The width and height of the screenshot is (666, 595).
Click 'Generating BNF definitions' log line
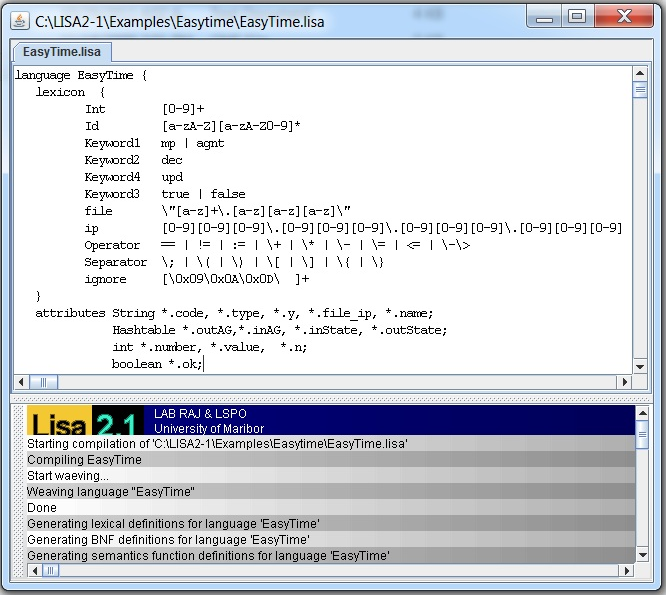pos(331,540)
